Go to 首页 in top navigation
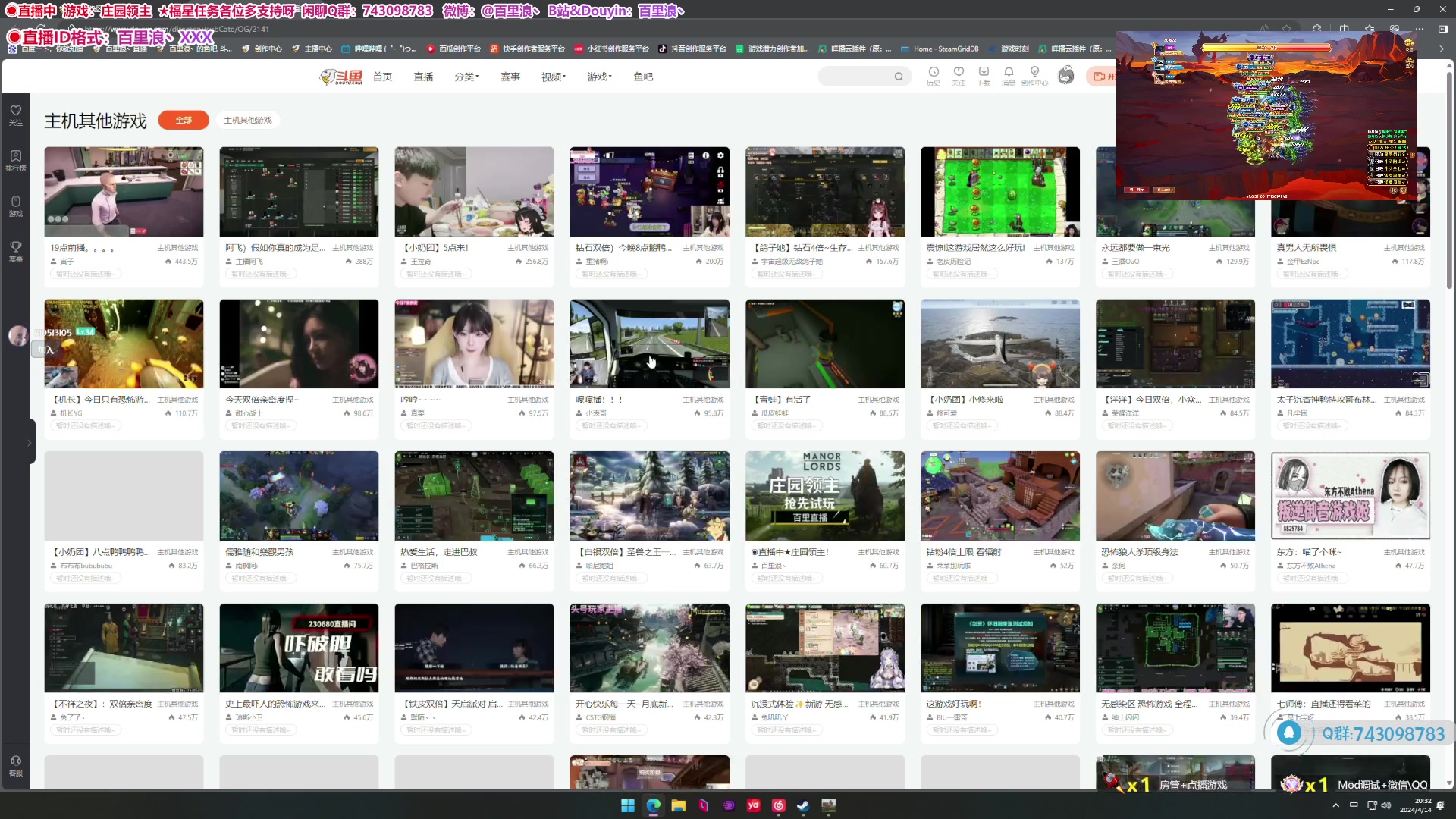The image size is (1456, 819). tap(382, 77)
